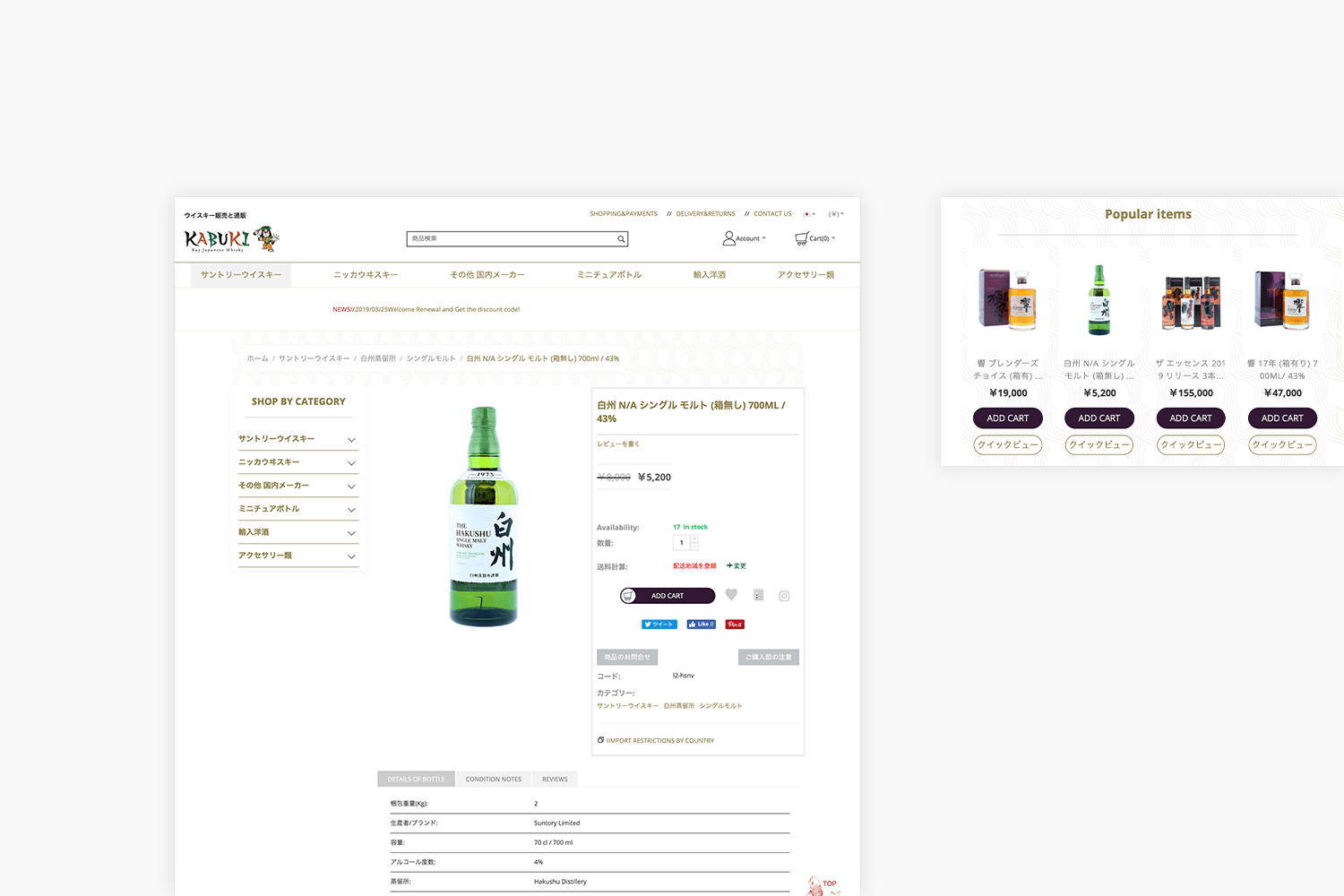Click the news announcement Welcome Renewal text
Viewport: 1344px width, 896px height.
426,310
